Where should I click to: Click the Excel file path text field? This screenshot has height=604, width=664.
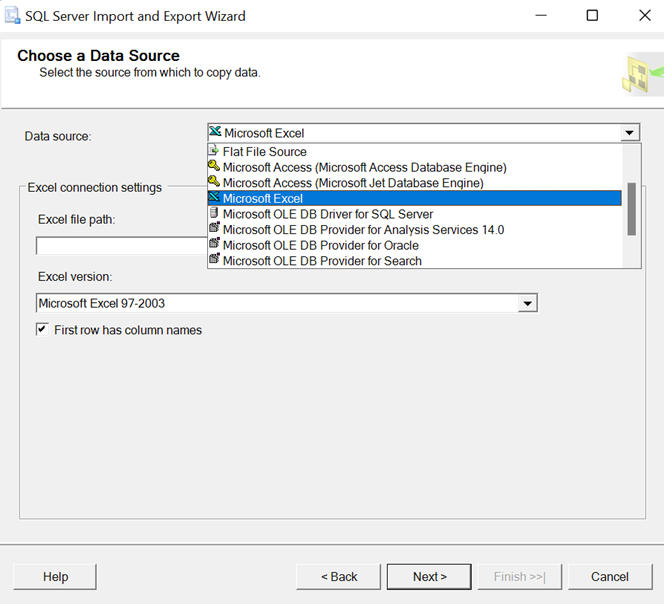(x=122, y=246)
